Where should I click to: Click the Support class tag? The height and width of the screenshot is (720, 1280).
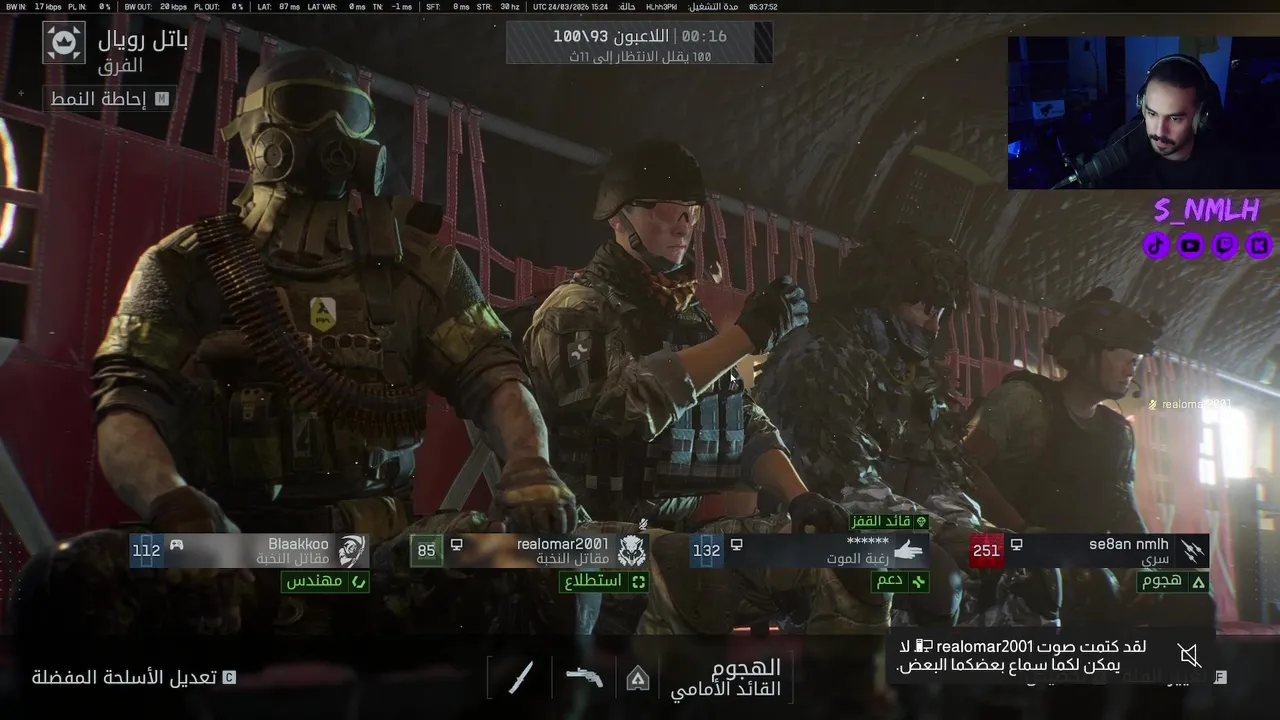tap(900, 581)
